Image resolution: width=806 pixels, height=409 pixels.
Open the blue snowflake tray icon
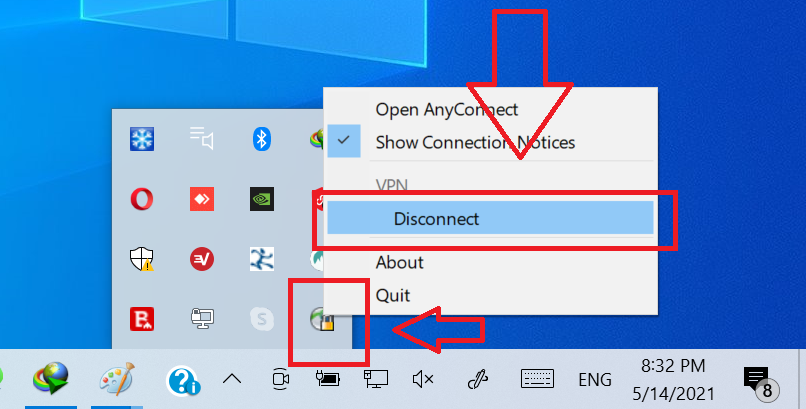[x=141, y=139]
